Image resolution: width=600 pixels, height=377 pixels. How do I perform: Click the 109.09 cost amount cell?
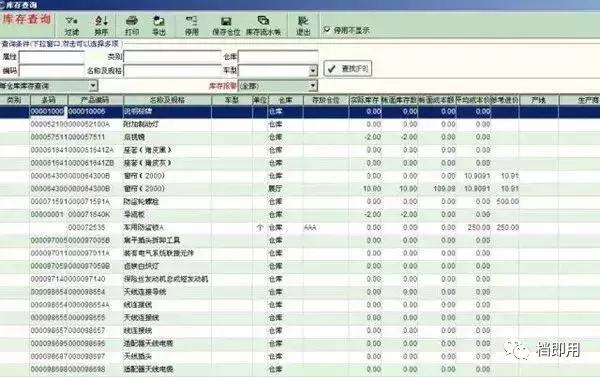(x=444, y=189)
